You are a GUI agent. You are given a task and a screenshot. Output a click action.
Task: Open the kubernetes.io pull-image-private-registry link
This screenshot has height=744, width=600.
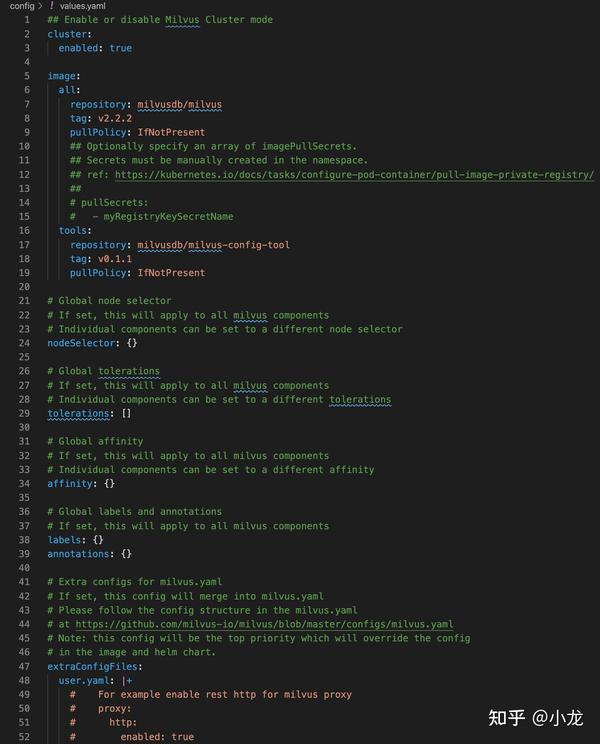coord(354,174)
